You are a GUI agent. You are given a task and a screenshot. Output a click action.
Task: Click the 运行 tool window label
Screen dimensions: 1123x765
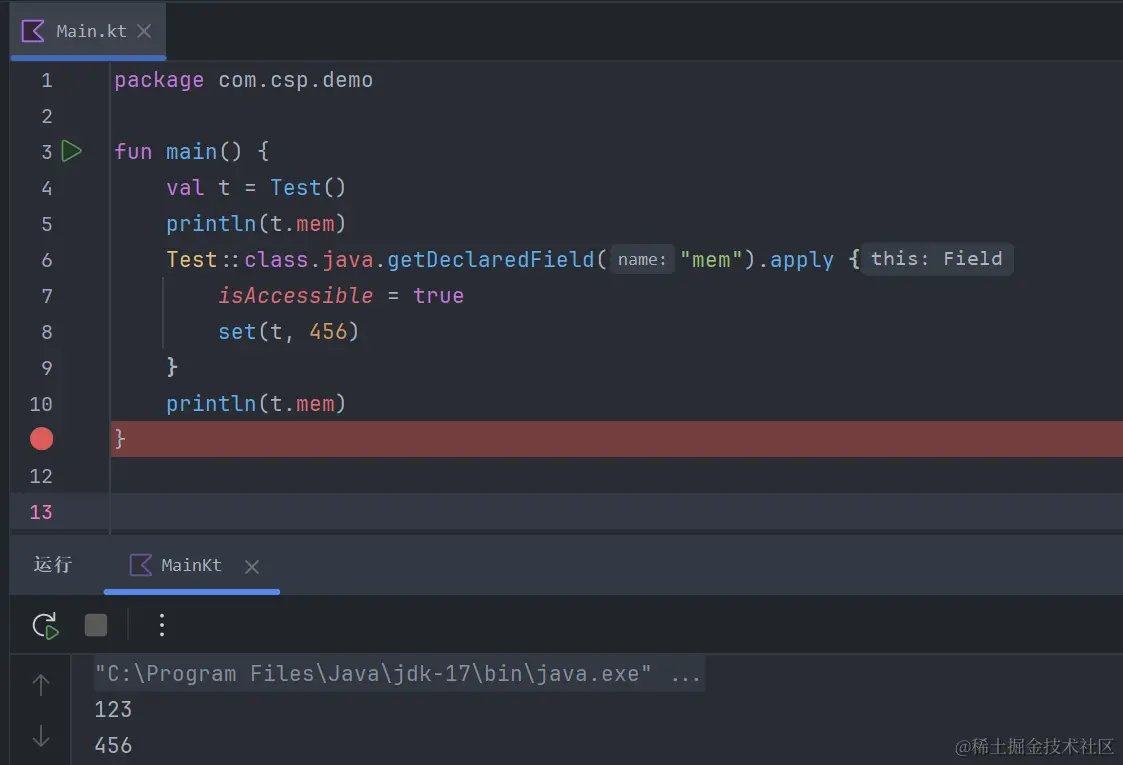coord(53,564)
